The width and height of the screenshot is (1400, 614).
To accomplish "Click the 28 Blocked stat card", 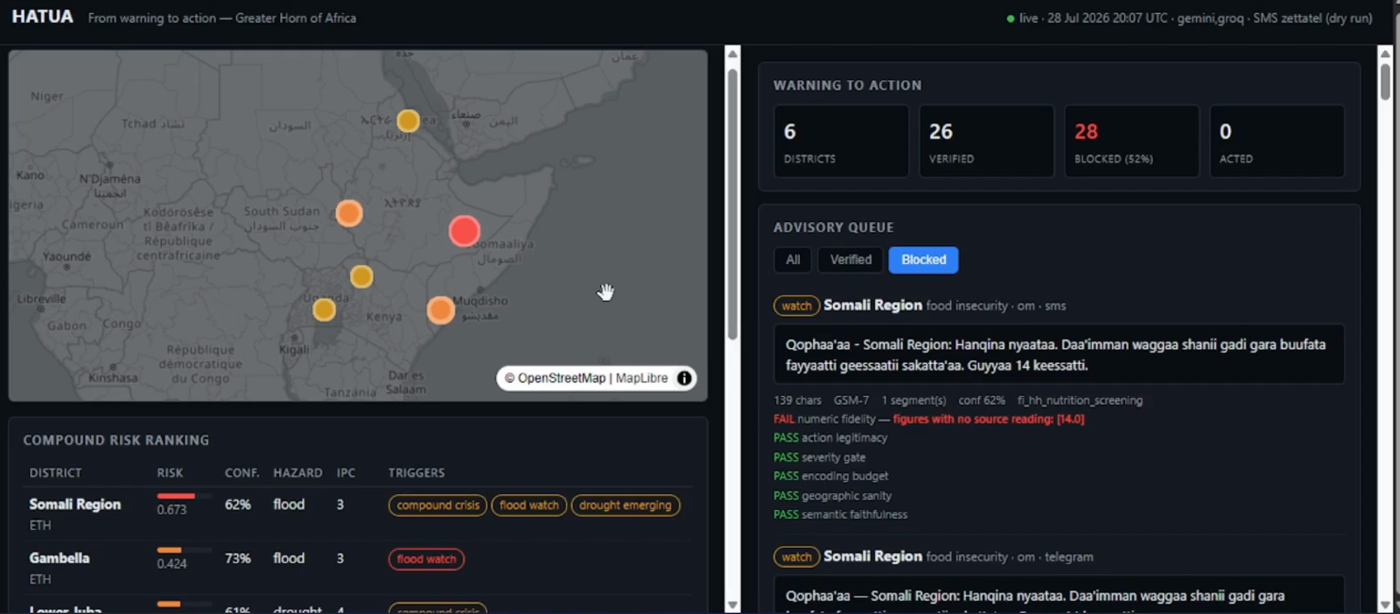I will 1132,142.
